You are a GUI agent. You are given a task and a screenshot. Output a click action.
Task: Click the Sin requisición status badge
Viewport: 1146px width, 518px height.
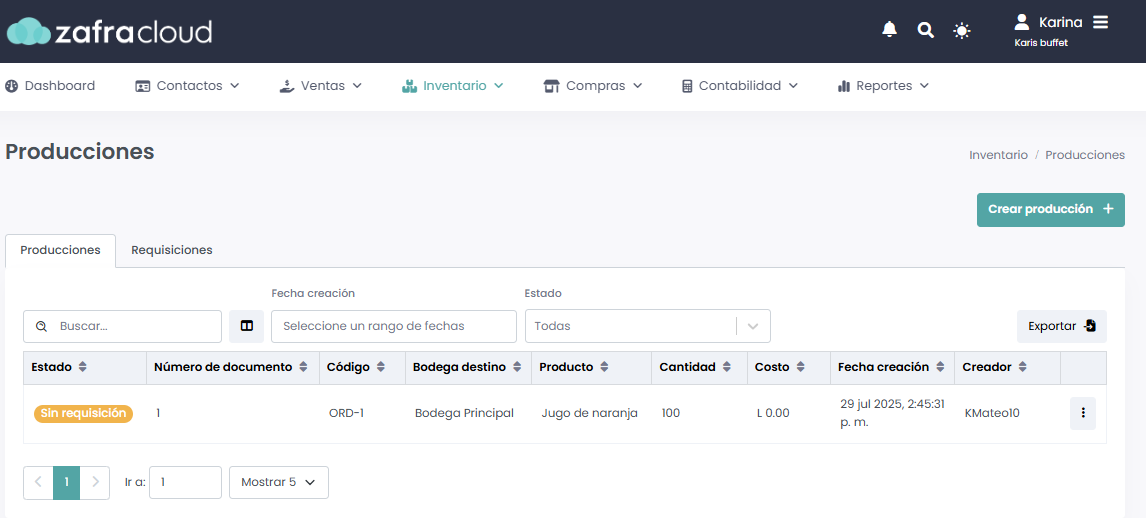click(83, 414)
